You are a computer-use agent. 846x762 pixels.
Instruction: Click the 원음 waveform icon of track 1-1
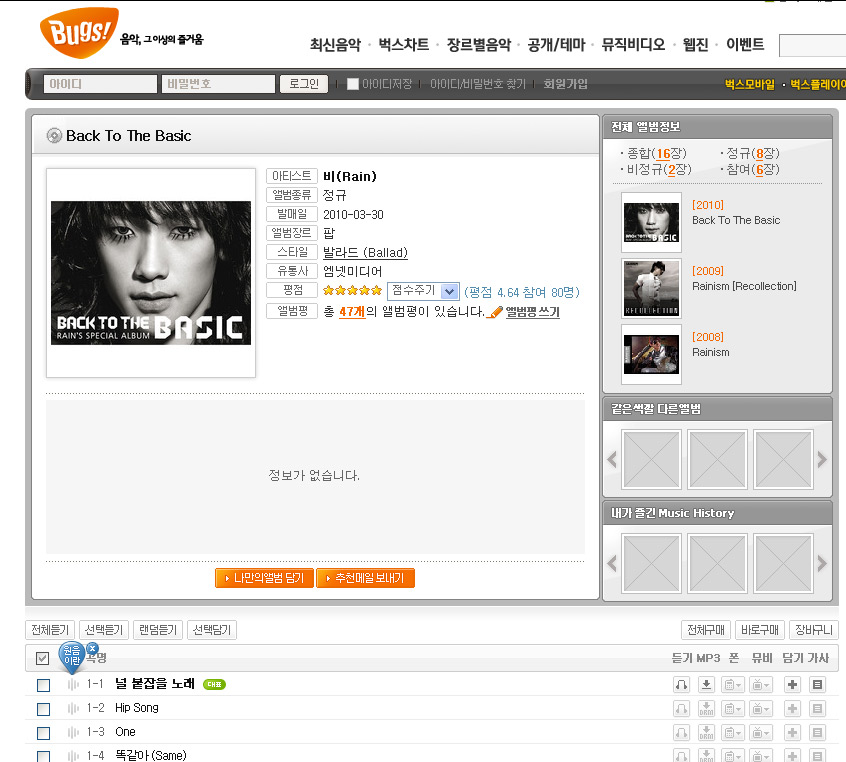tap(73, 684)
